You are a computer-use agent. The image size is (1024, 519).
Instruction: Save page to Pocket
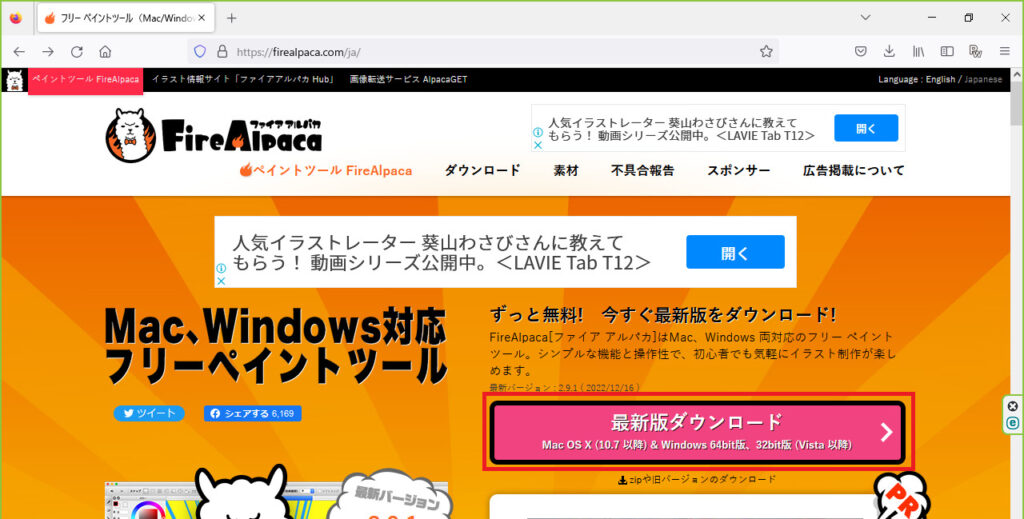coord(861,52)
